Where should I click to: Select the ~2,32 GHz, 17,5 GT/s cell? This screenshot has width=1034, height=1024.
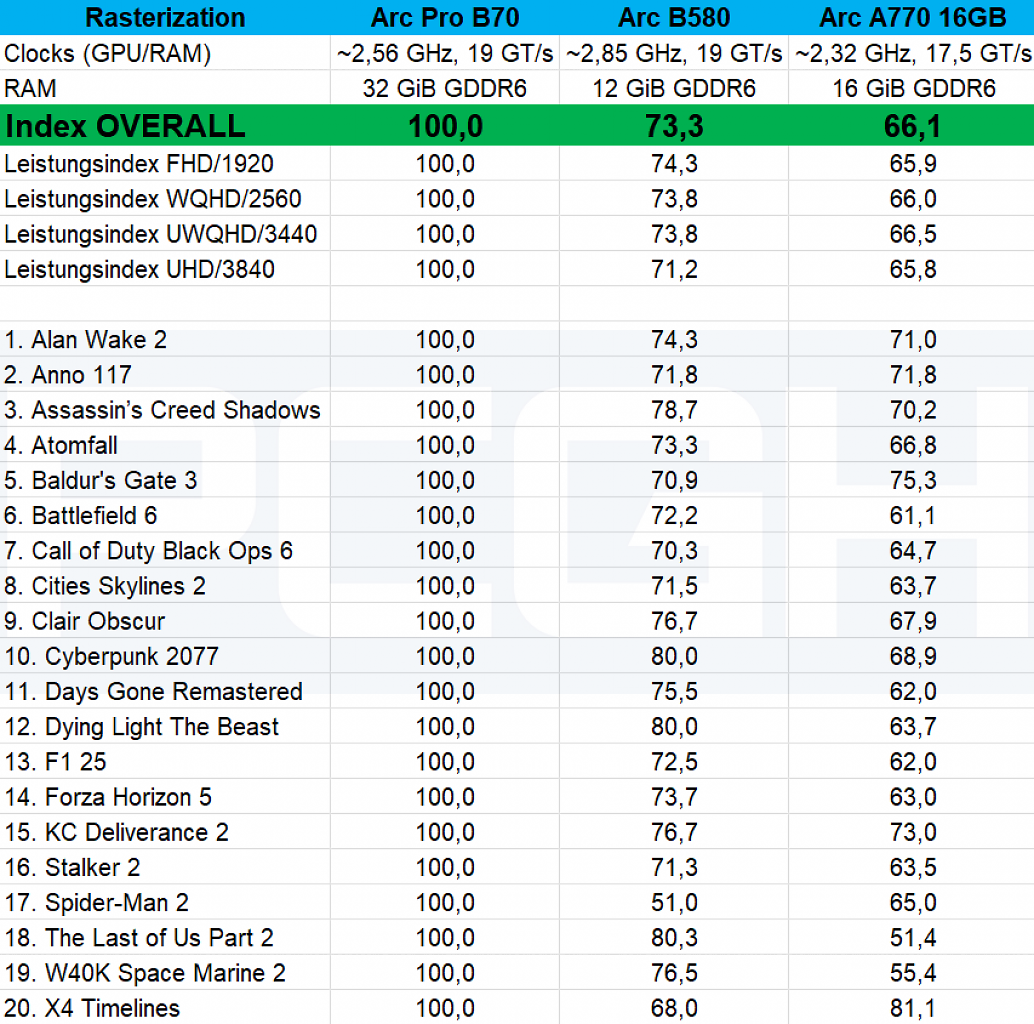(x=913, y=53)
